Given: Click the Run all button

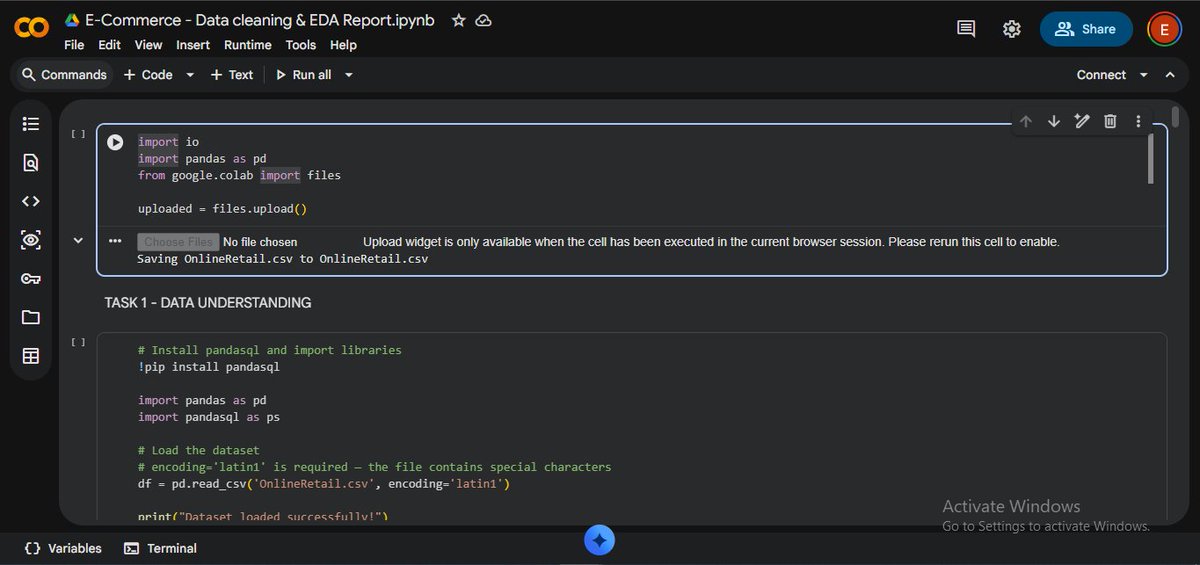Looking at the screenshot, I should 303,75.
